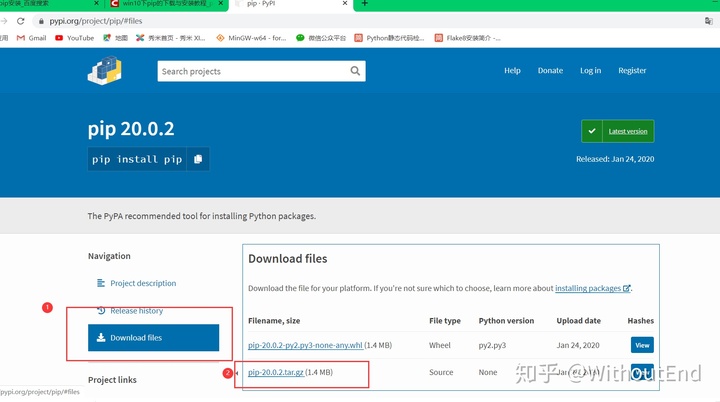This screenshot has height=402, width=720.
Task: Click the Log in link
Action: click(x=590, y=70)
